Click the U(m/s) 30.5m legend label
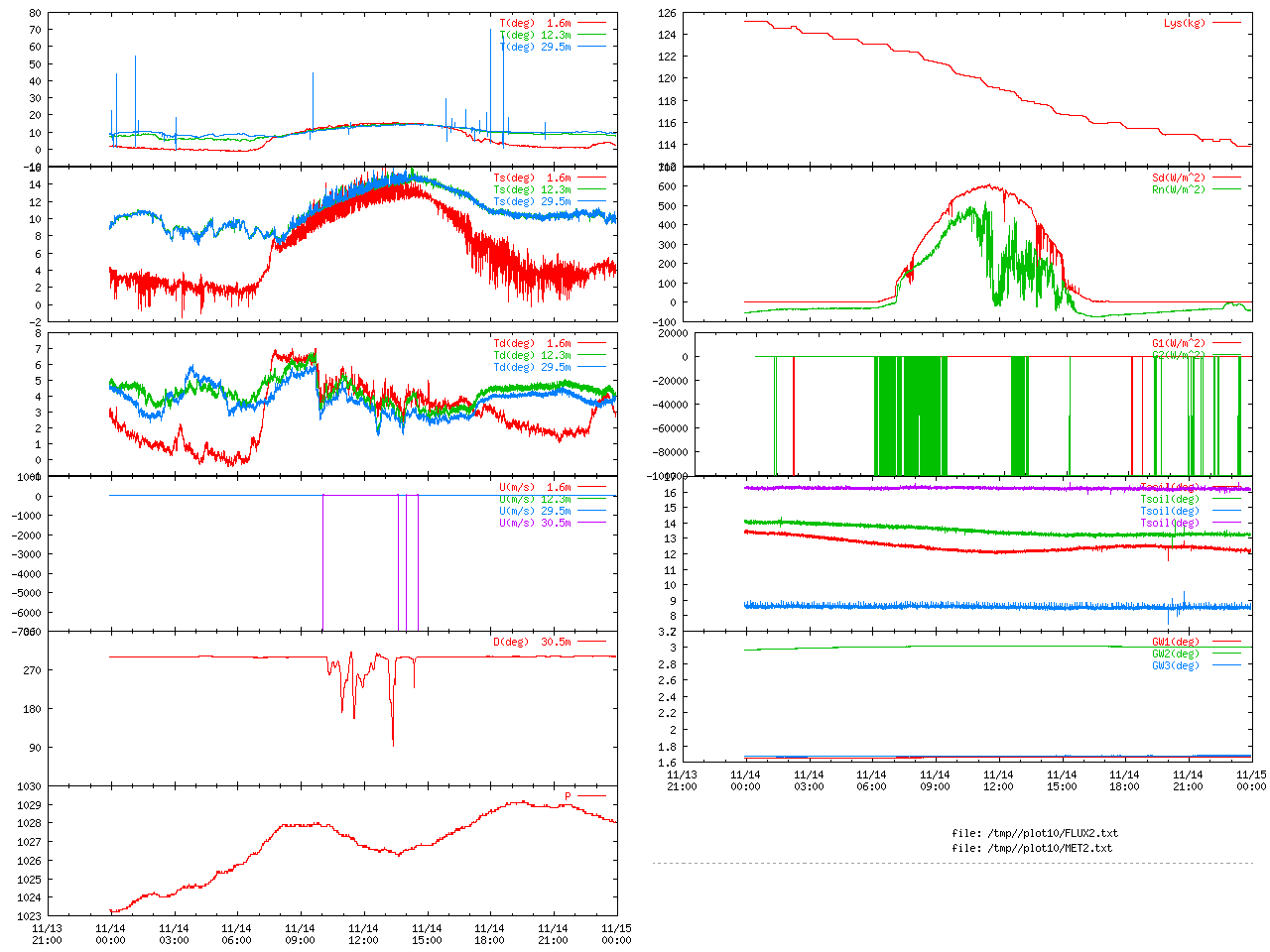1270x952 pixels. coord(535,523)
